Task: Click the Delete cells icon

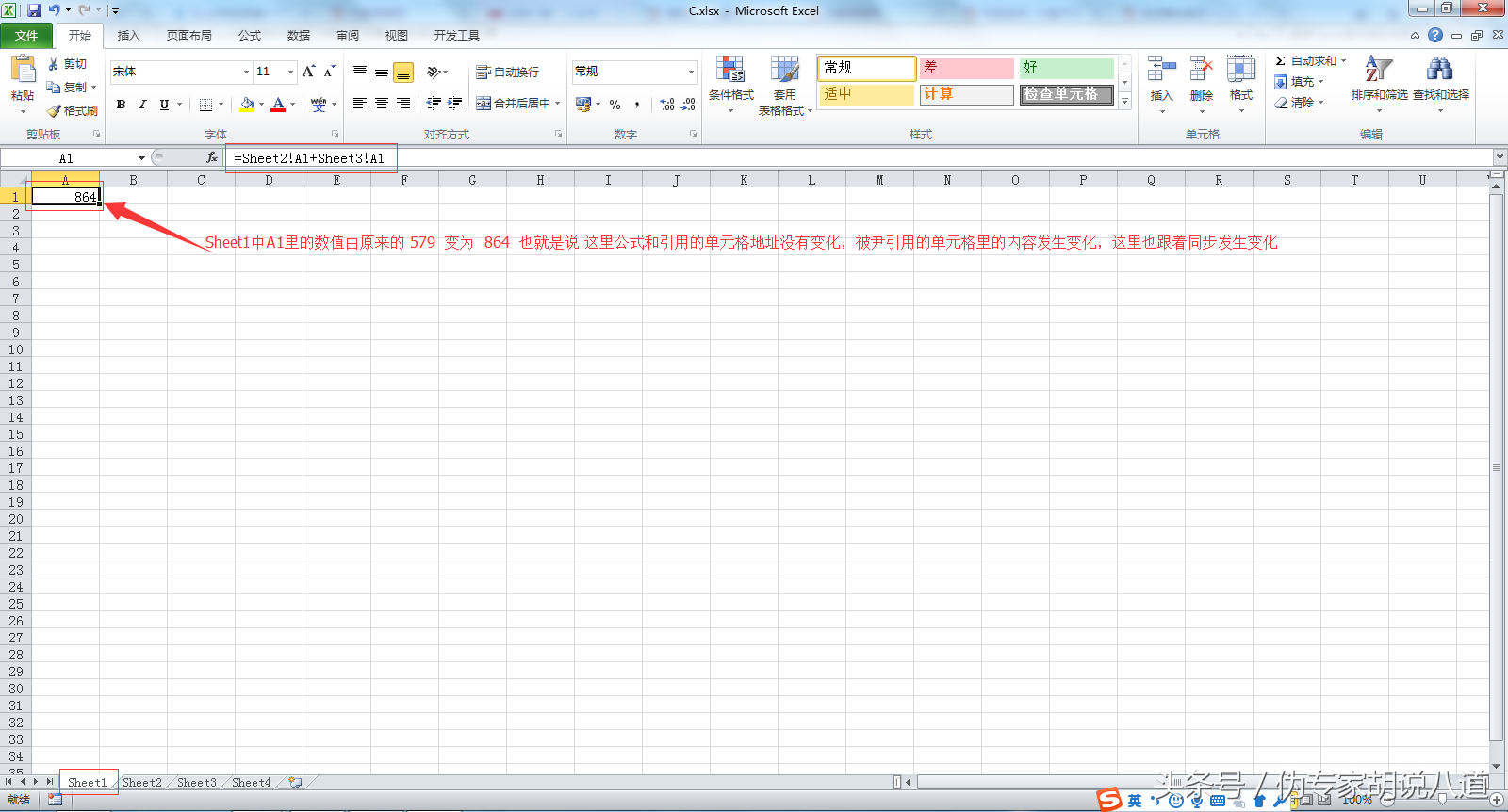Action: click(x=1202, y=70)
